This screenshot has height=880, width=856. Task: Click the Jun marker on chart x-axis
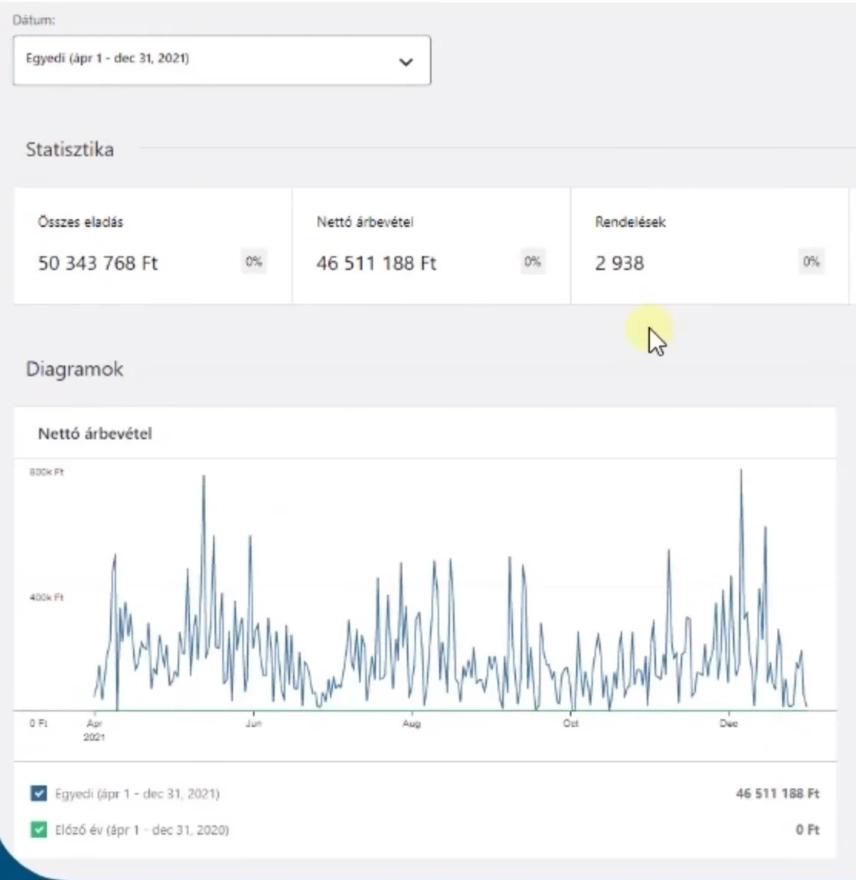[x=253, y=723]
